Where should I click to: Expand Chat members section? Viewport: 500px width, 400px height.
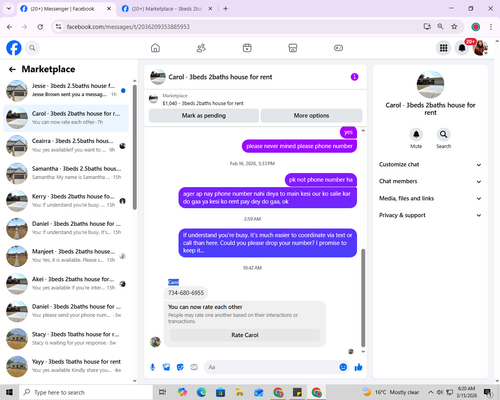(430, 181)
